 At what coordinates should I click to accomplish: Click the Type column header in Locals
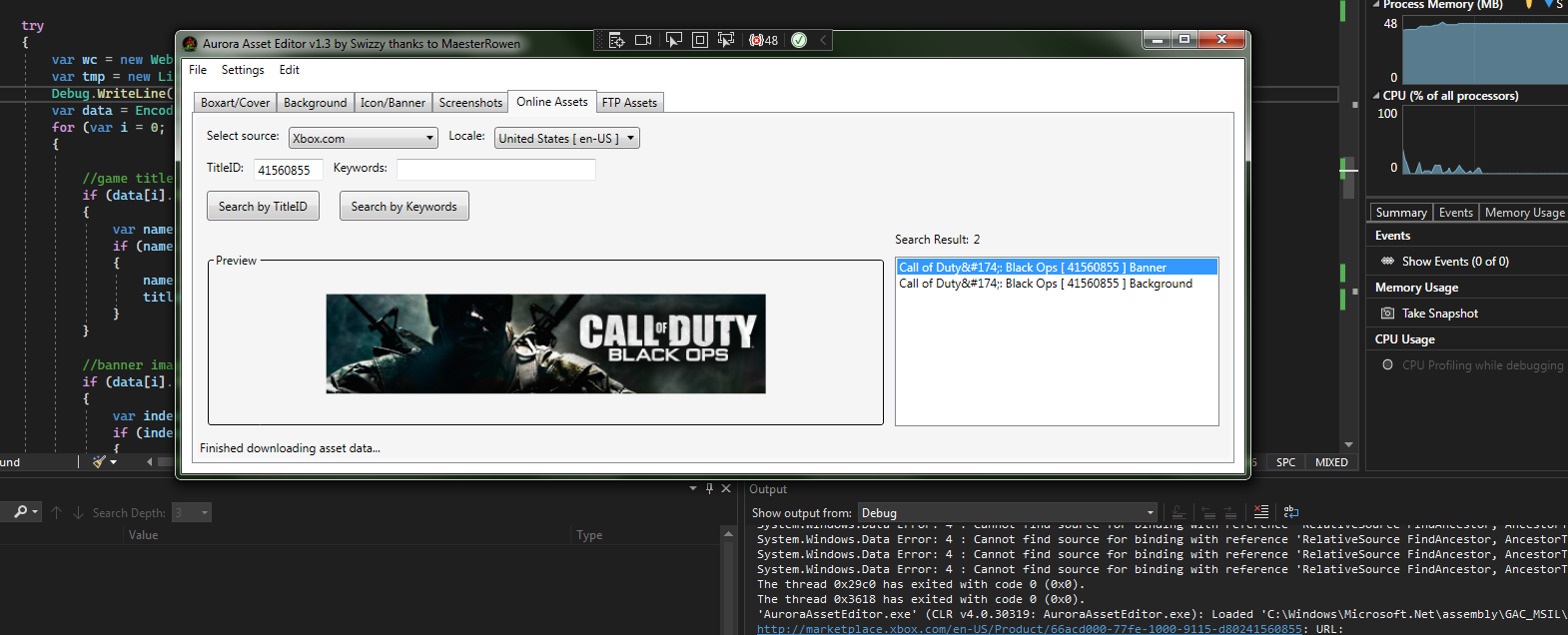click(589, 535)
